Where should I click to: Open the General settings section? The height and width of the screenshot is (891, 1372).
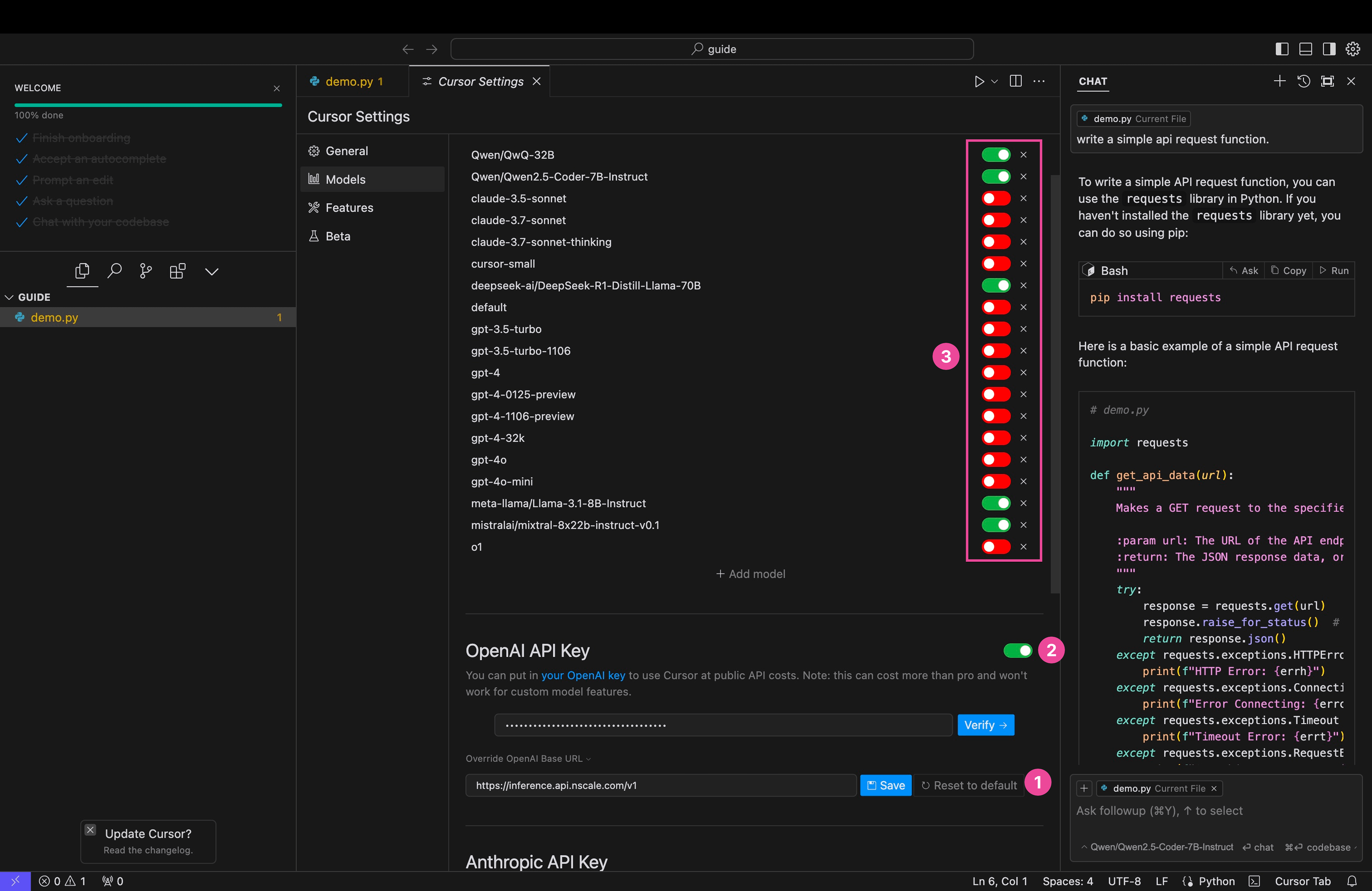coord(372,151)
